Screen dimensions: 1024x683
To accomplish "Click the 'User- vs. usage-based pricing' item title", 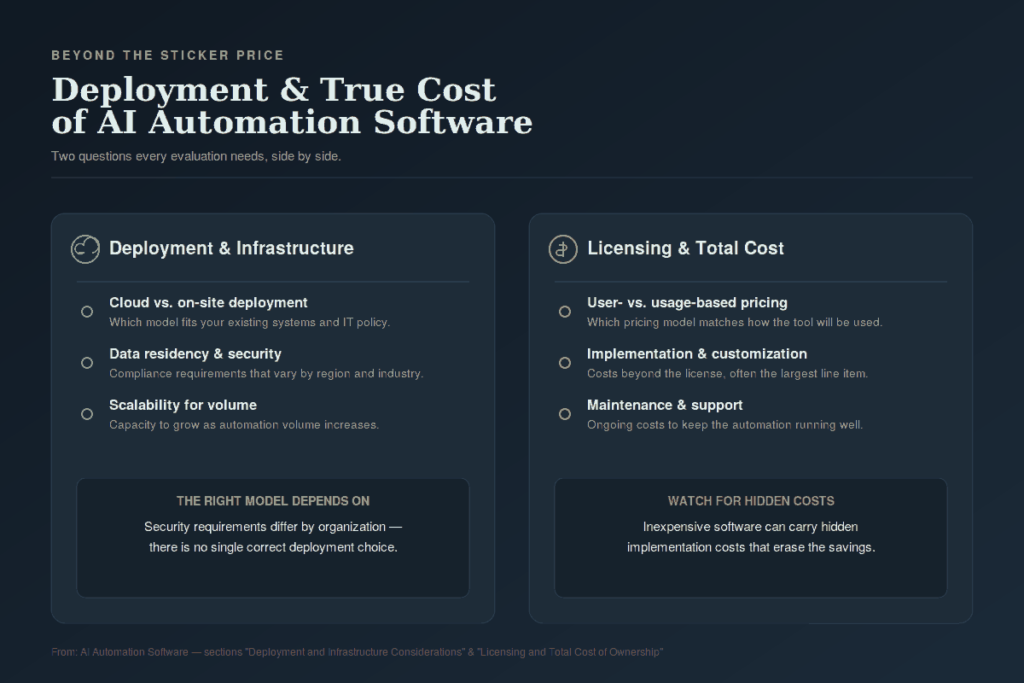I will [x=687, y=302].
